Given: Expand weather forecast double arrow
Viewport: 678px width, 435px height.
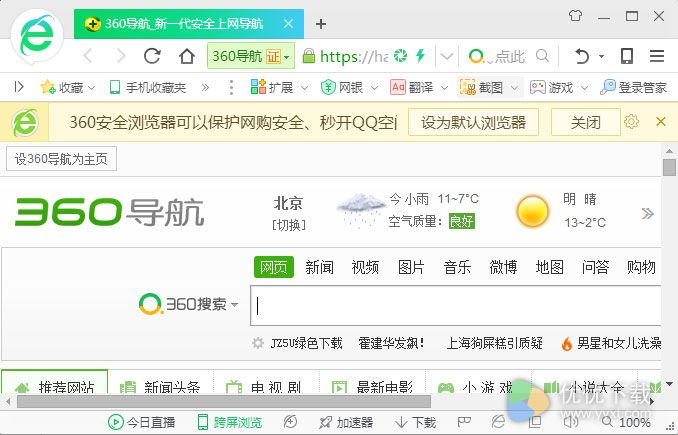Looking at the screenshot, I should 647,213.
